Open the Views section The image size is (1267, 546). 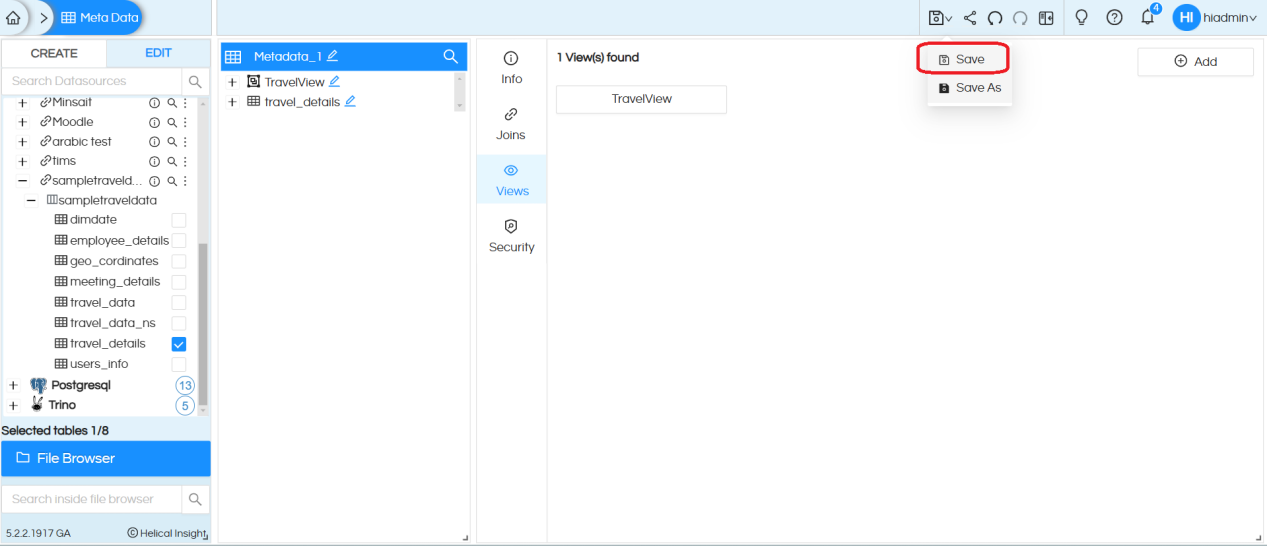click(x=511, y=180)
